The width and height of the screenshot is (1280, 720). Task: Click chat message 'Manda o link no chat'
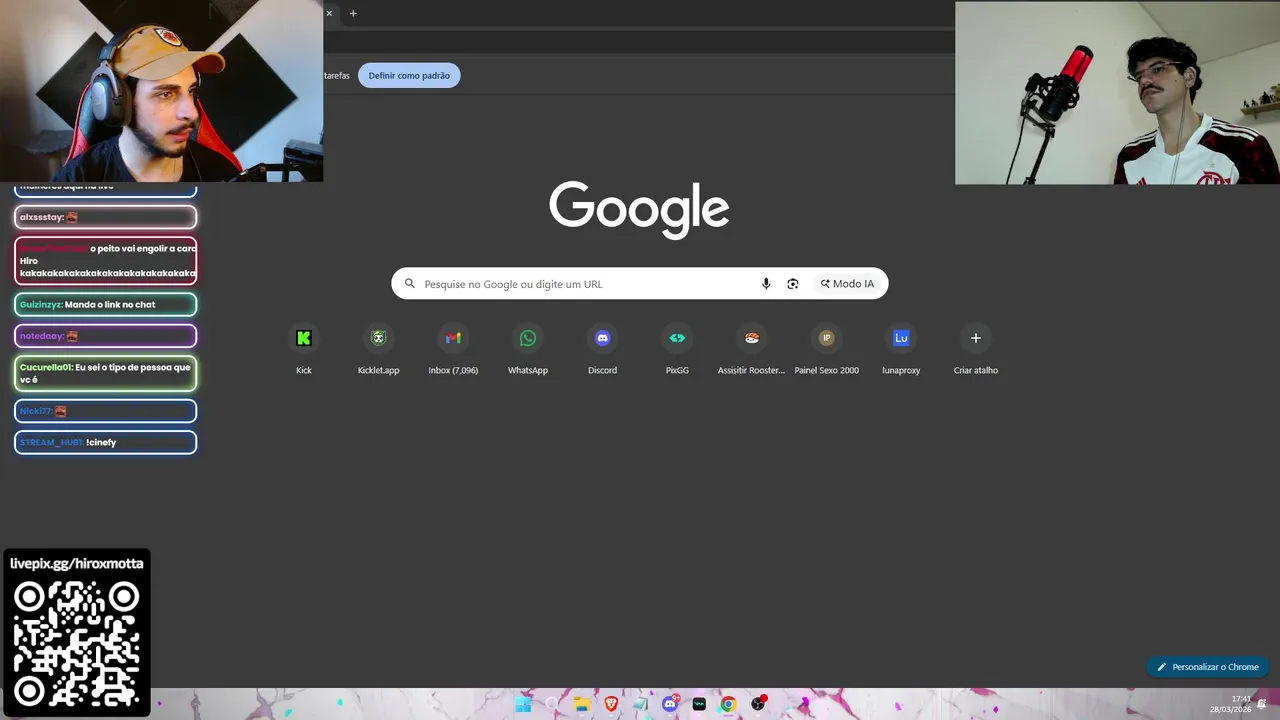click(105, 304)
